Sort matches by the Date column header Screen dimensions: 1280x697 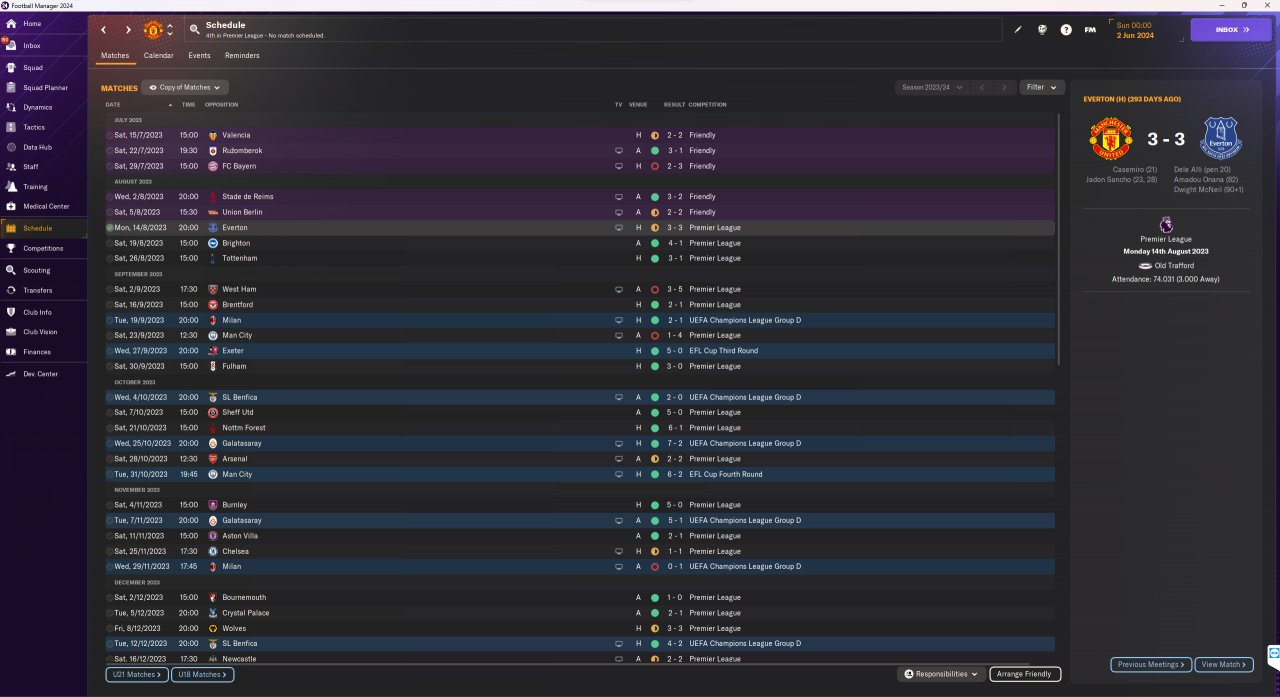(x=113, y=104)
